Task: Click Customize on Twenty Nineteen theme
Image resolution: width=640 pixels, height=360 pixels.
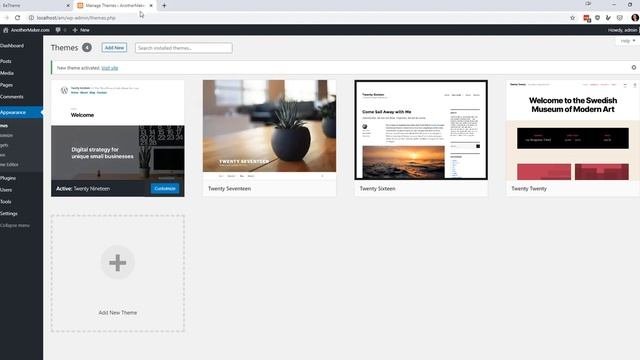Action: tap(165, 189)
